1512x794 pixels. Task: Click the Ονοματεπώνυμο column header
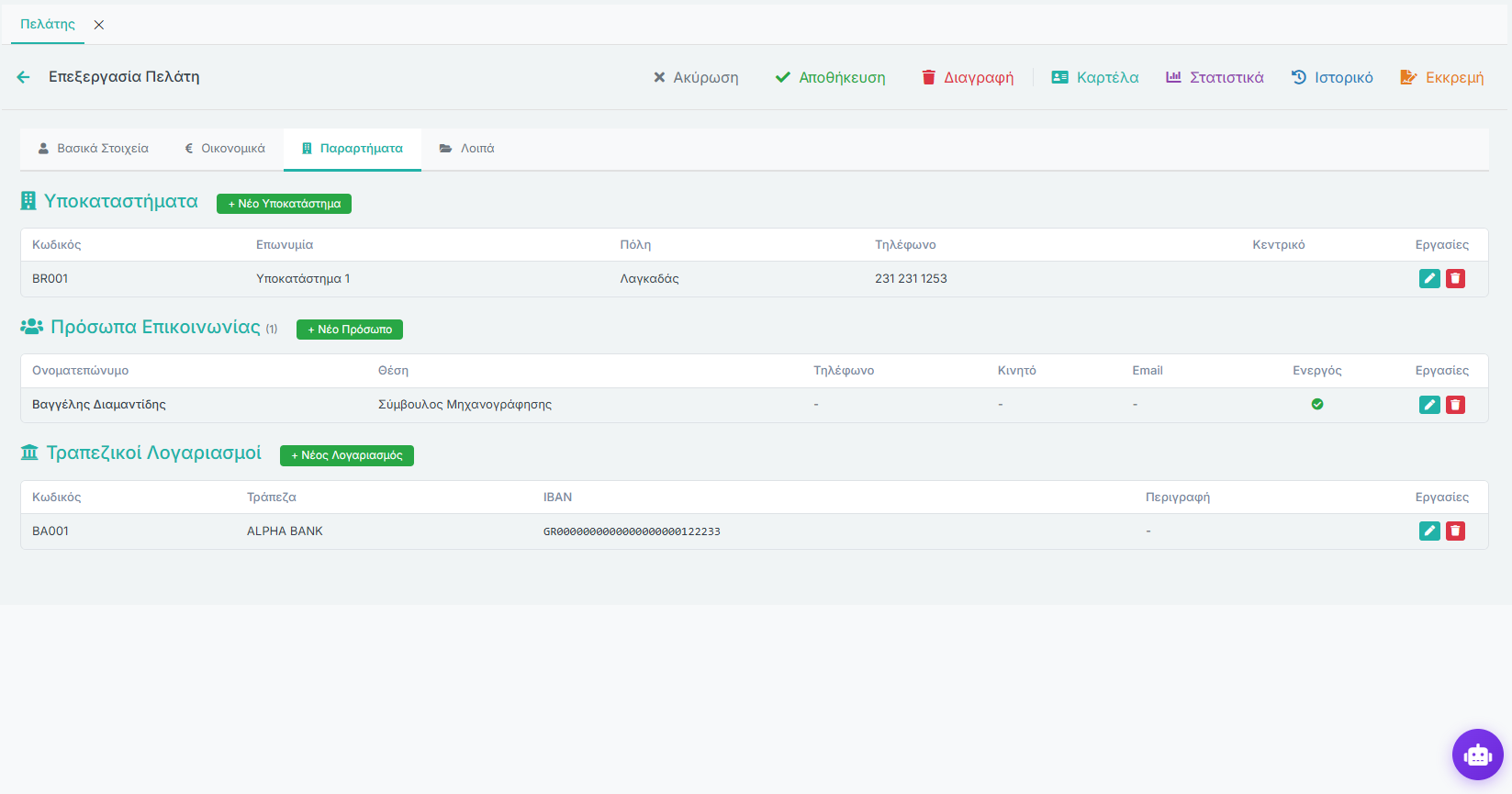point(81,371)
